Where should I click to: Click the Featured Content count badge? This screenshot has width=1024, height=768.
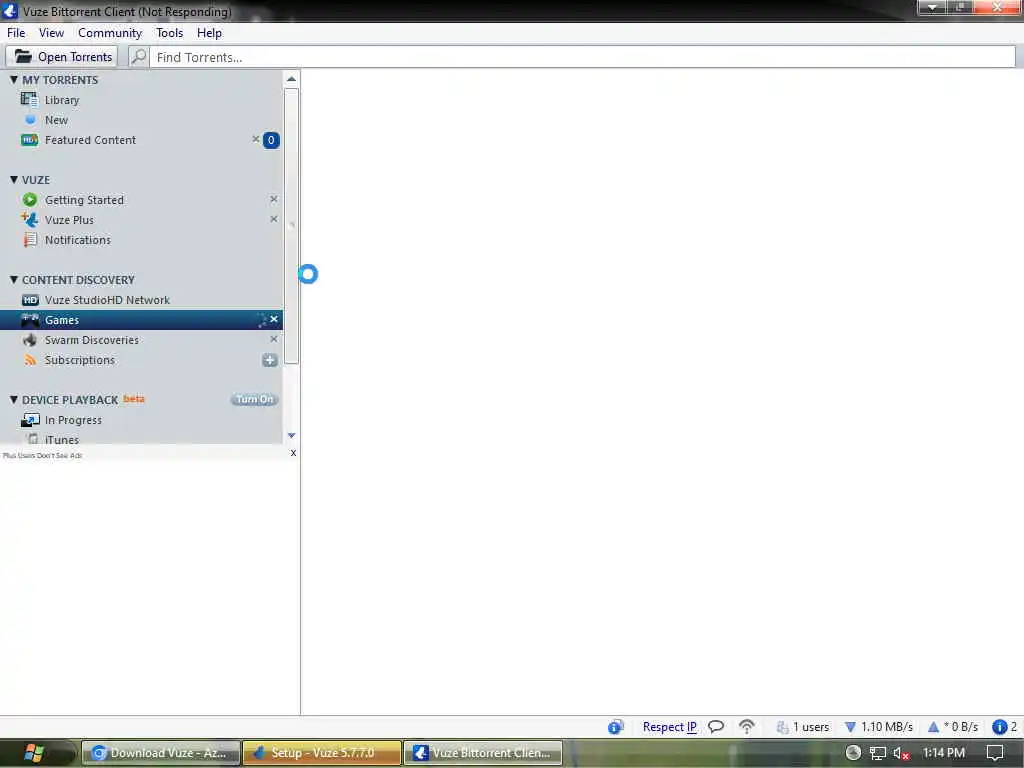[271, 140]
